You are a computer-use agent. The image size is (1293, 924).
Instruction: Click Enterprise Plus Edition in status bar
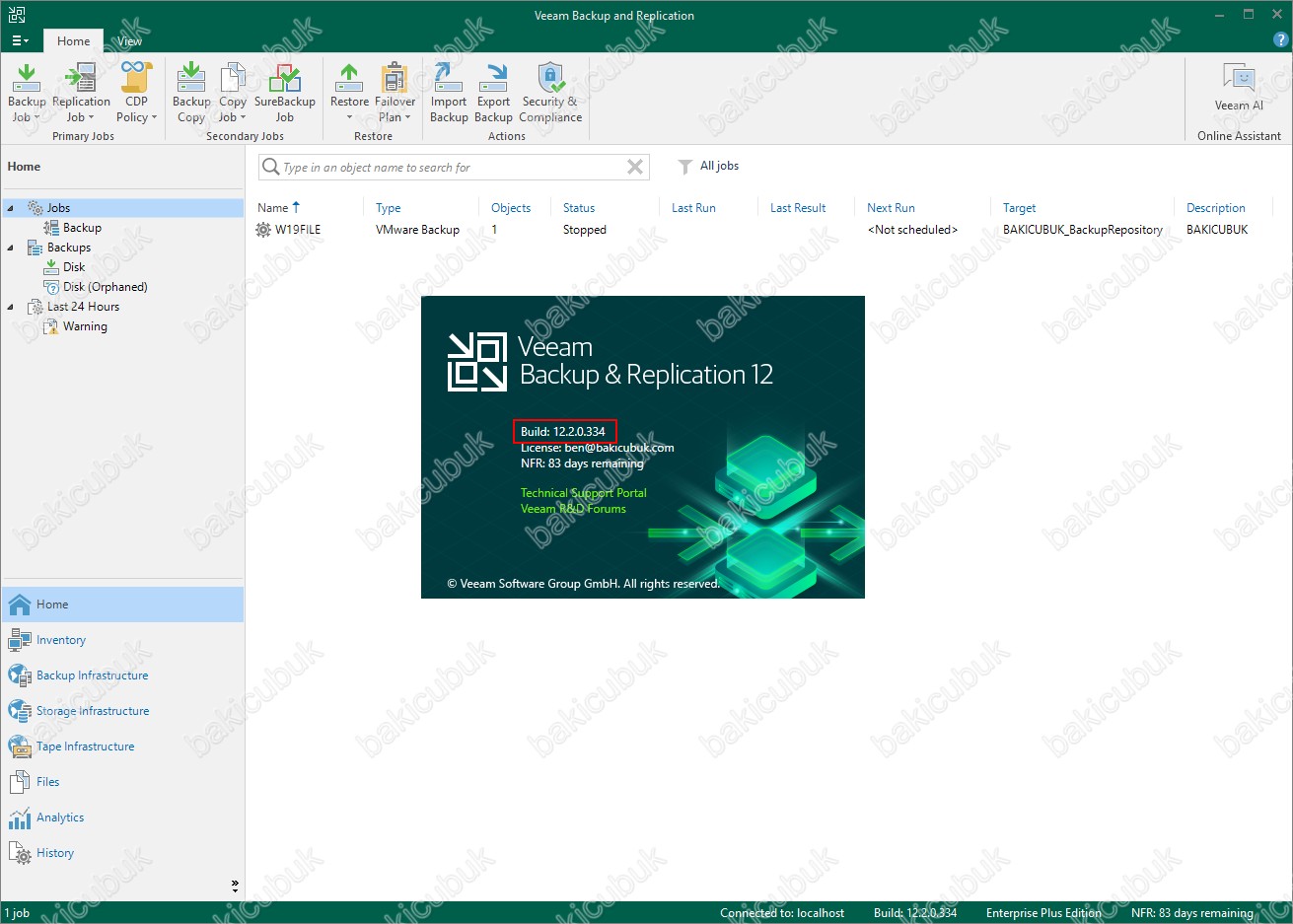(1043, 913)
